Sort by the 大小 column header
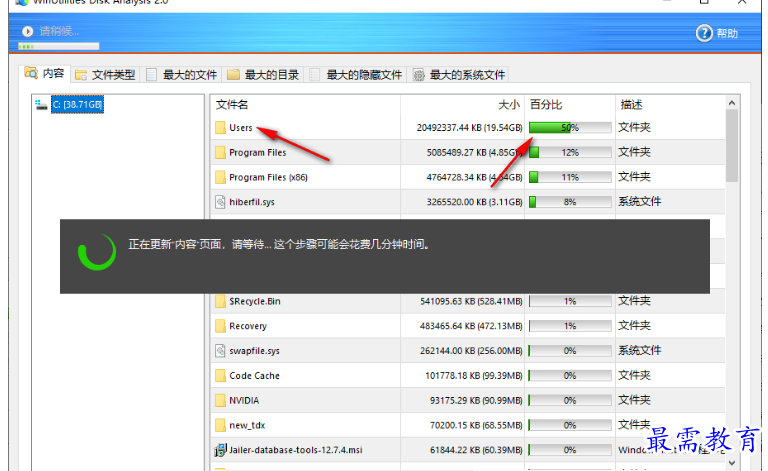The width and height of the screenshot is (768, 471). coord(509,105)
